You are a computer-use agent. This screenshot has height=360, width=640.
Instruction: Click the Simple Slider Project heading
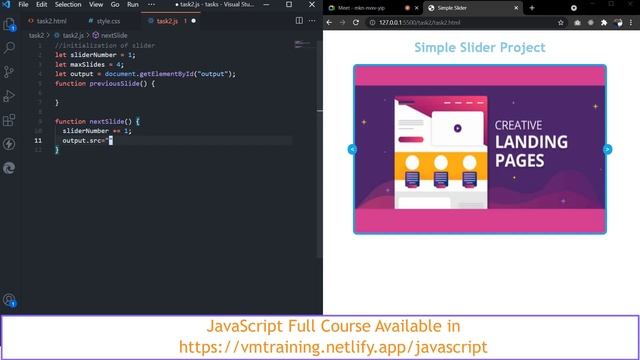pos(480,47)
